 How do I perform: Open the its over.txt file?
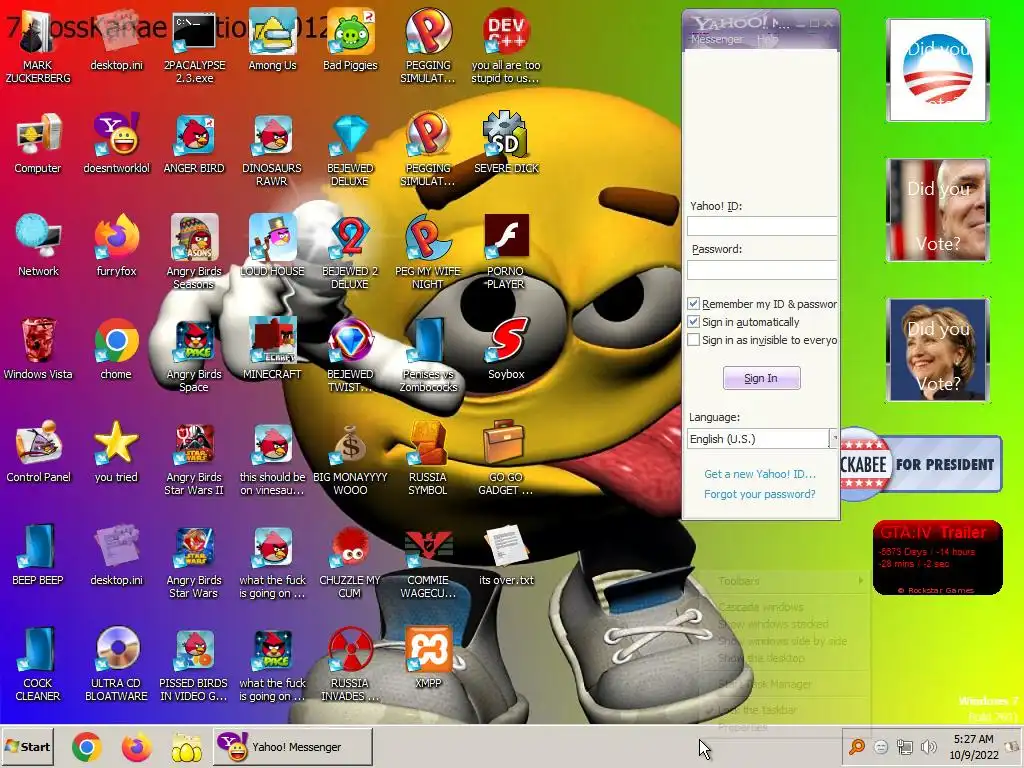[506, 555]
